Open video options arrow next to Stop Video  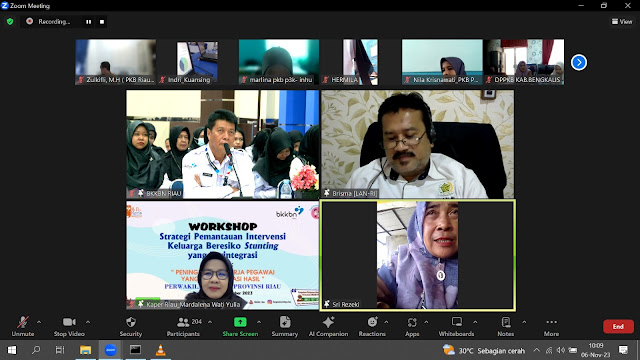pyautogui.click(x=88, y=322)
